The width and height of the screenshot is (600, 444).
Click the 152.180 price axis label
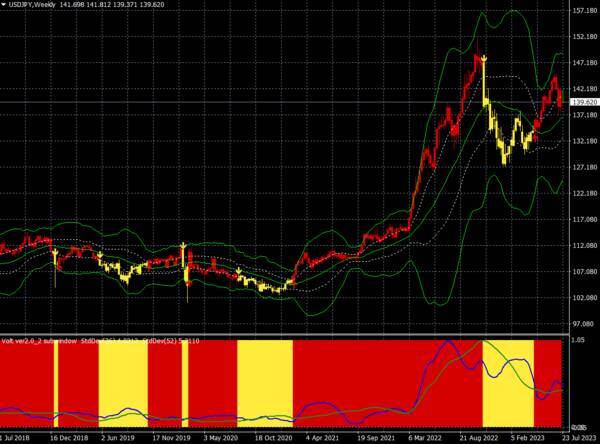click(x=585, y=37)
